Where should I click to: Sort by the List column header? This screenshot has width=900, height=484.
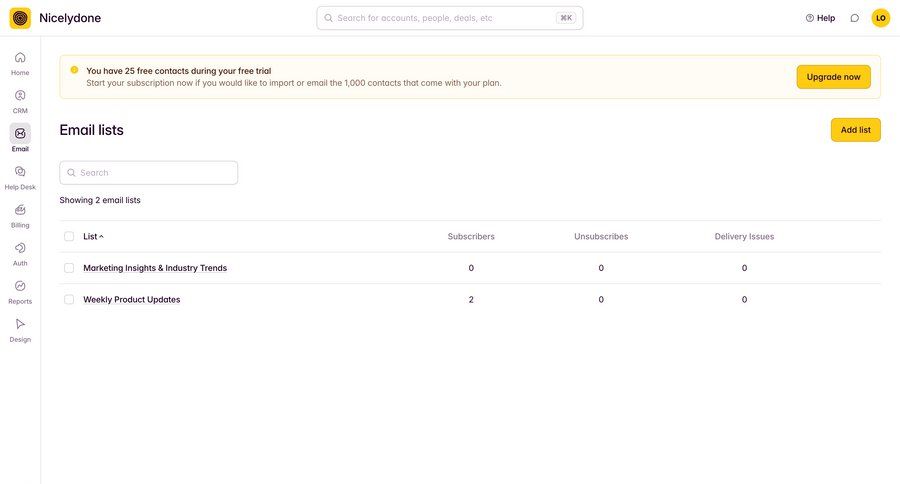[93, 237]
